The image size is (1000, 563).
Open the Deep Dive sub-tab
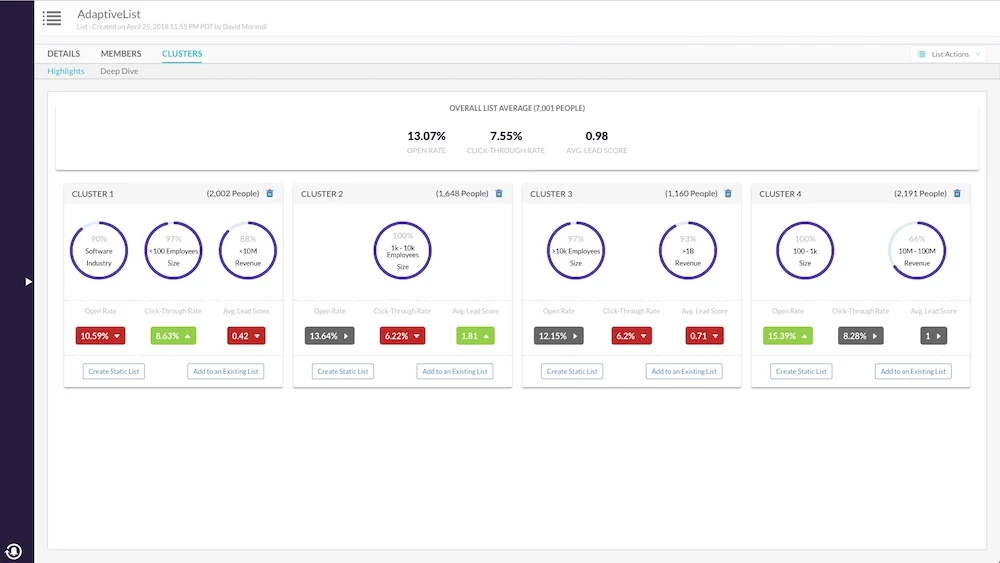[119, 71]
